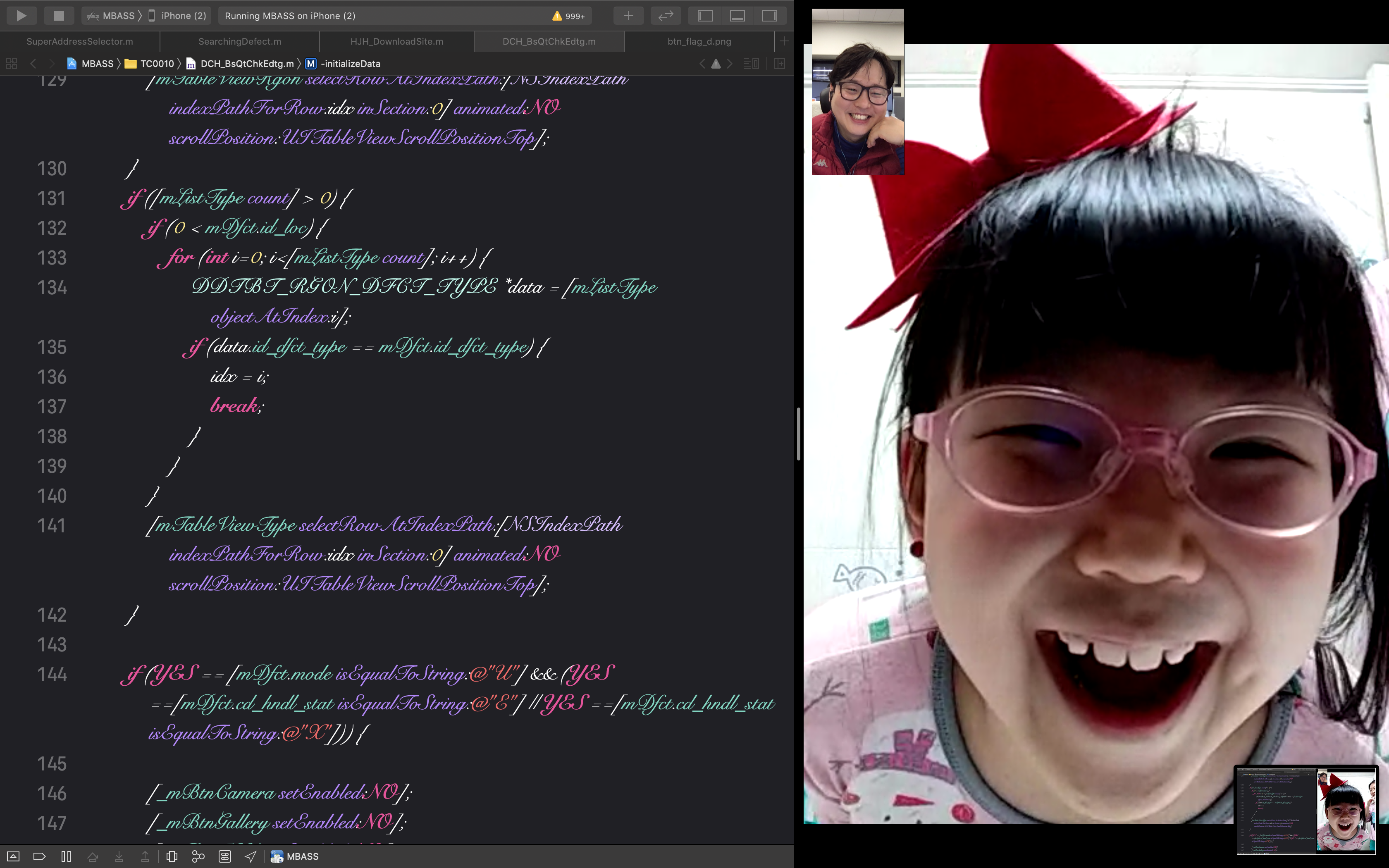The width and height of the screenshot is (1389, 868).
Task: Expand the -initializeData method jump list
Action: click(x=350, y=64)
